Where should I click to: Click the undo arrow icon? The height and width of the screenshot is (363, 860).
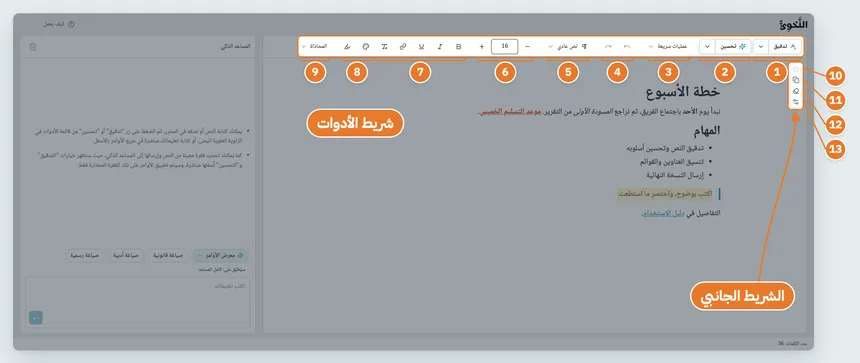pos(627,47)
